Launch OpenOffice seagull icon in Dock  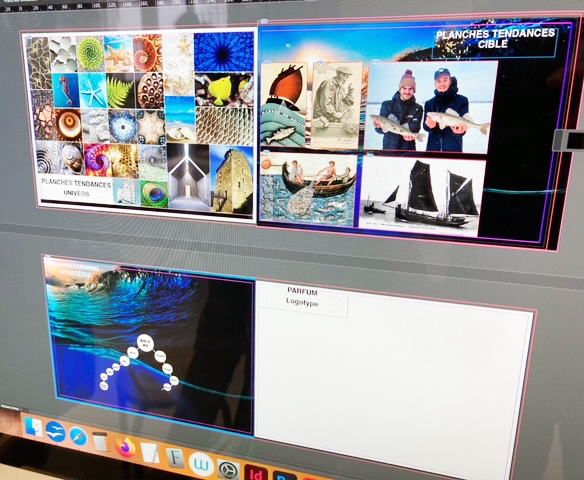click(56, 432)
